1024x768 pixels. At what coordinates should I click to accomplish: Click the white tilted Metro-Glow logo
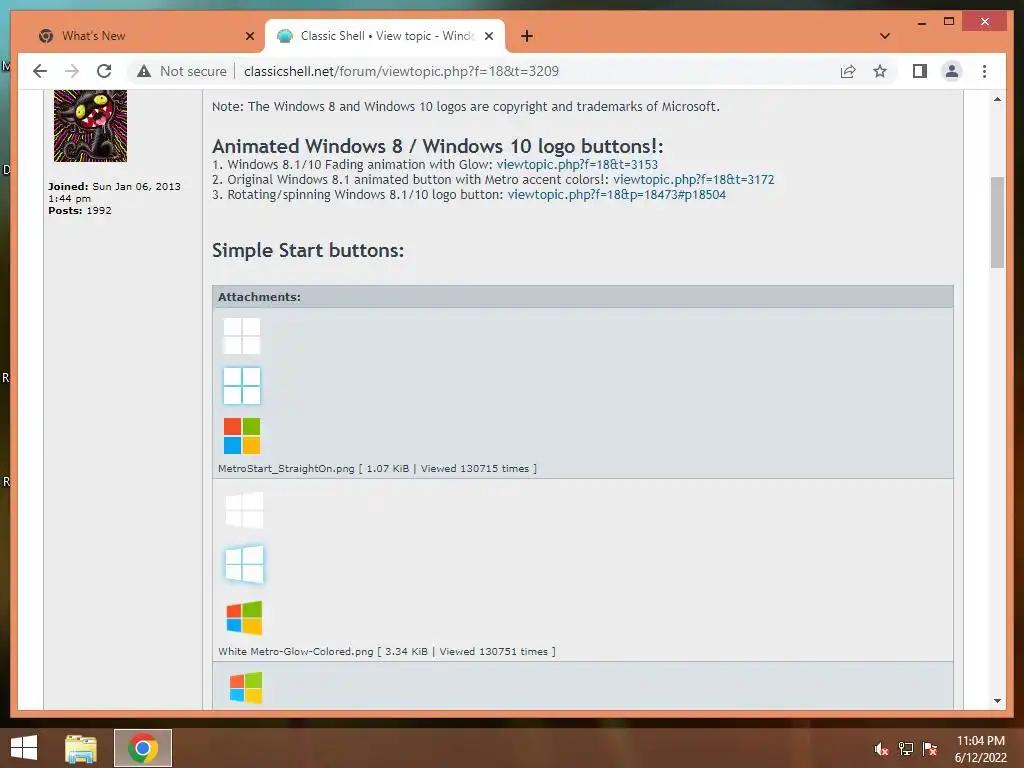[244, 510]
